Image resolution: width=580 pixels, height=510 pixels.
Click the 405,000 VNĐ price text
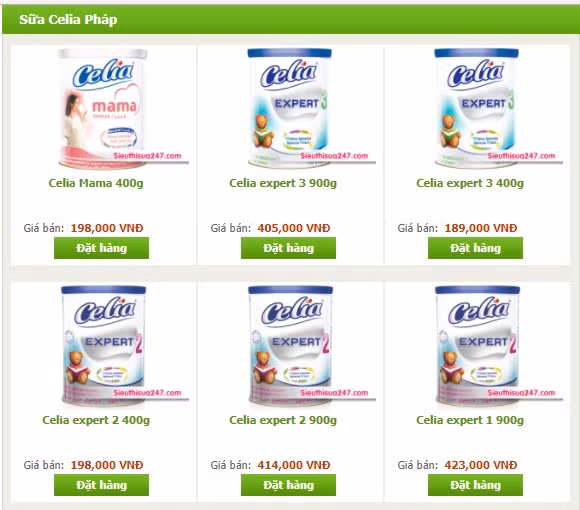point(294,228)
